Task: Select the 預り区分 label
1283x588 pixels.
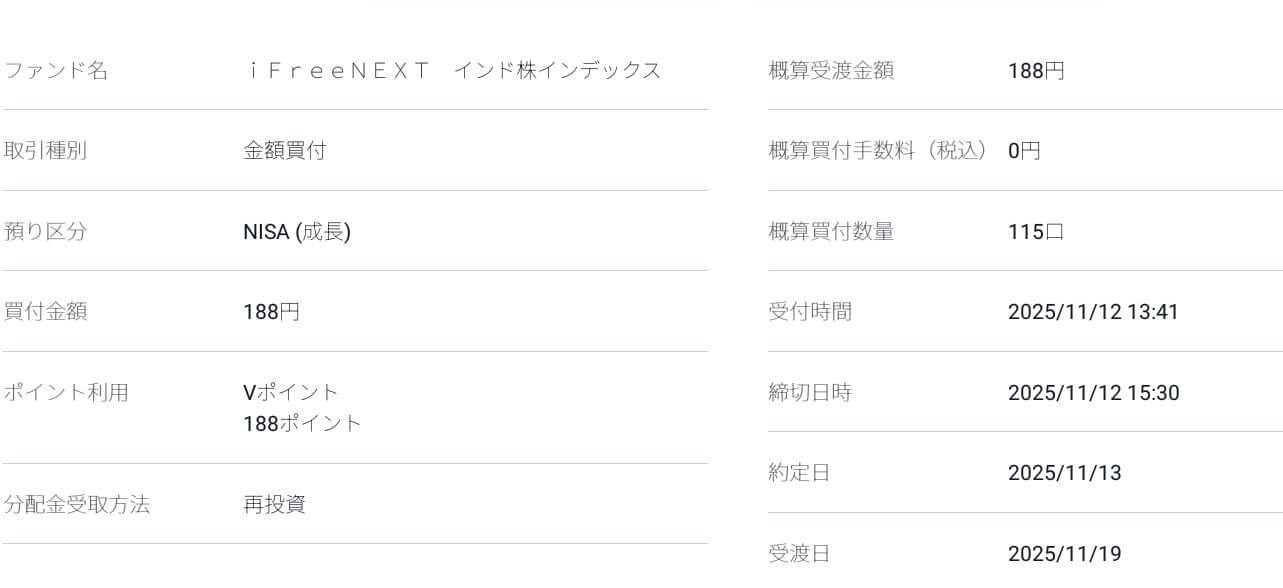Action: (x=45, y=232)
